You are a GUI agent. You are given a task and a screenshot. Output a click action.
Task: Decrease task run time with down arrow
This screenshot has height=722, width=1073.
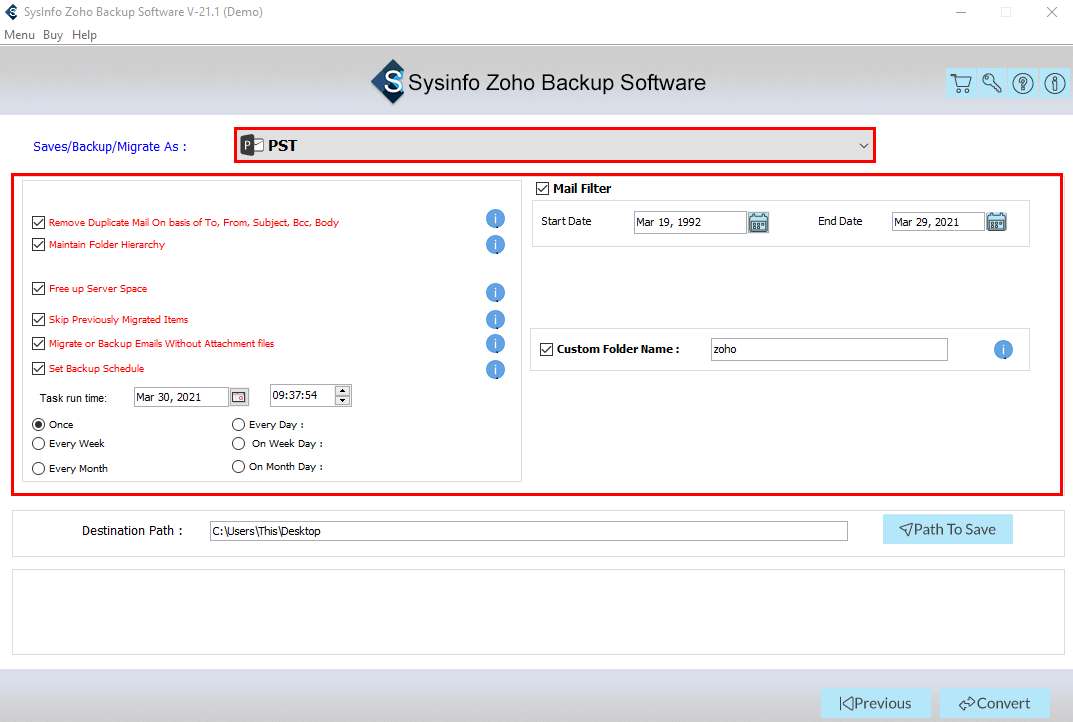coord(342,400)
